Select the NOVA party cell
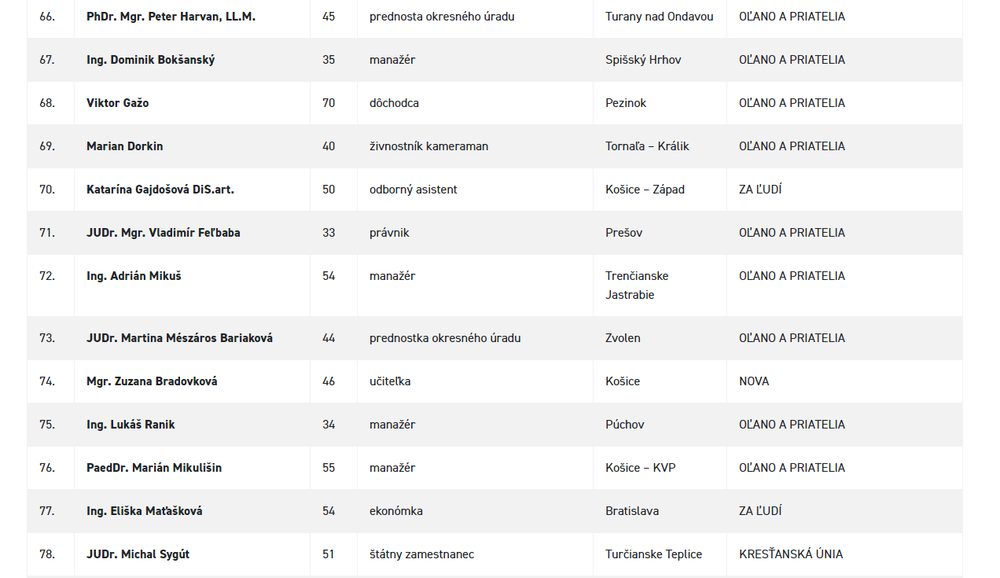This screenshot has height=578, width=1000. point(754,381)
